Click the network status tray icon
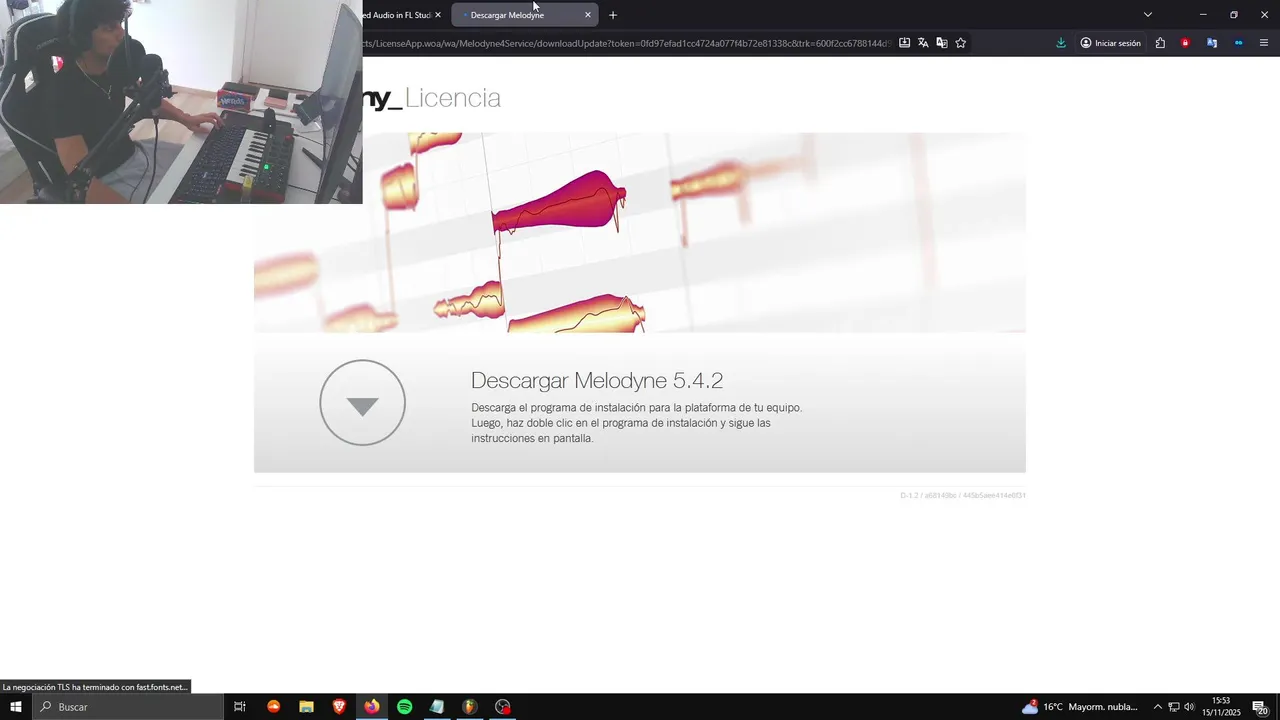1280x720 pixels. tap(1174, 707)
